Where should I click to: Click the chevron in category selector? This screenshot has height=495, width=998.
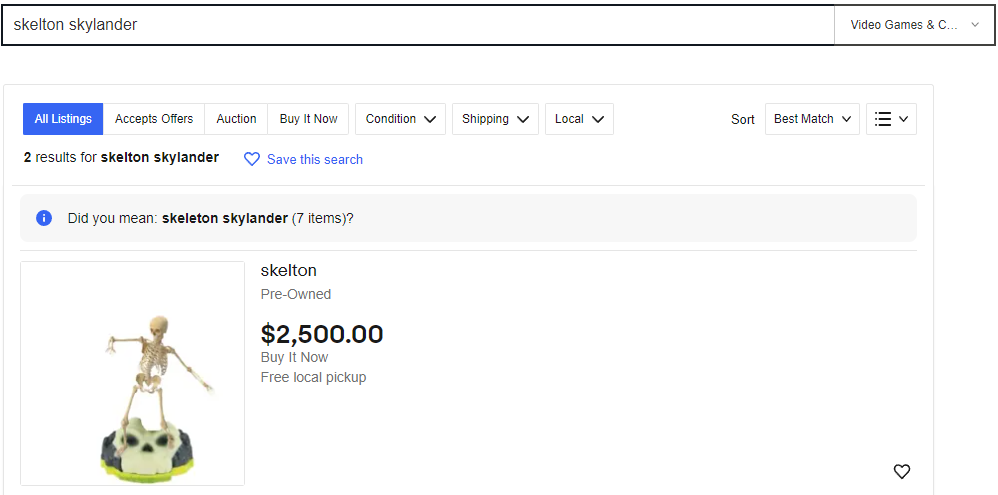pyautogui.click(x=974, y=25)
